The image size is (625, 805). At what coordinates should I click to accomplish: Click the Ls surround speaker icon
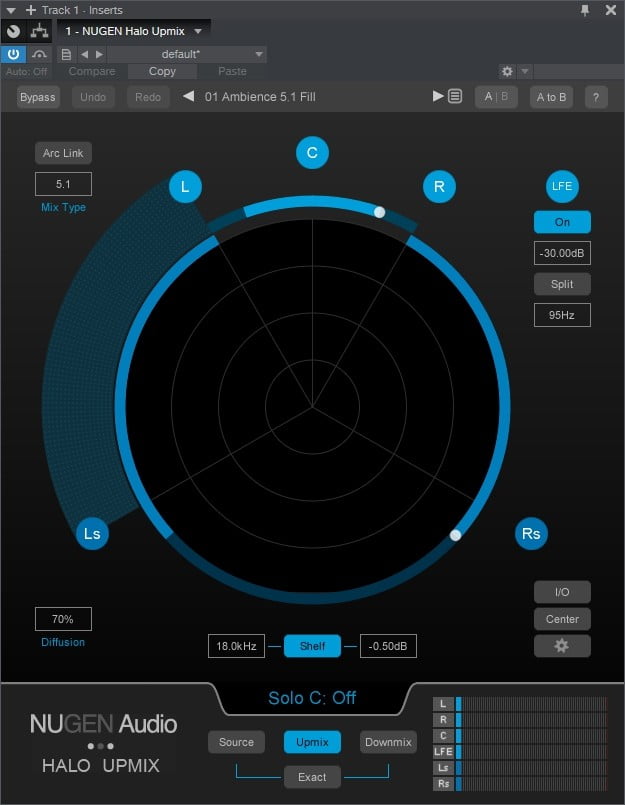[92, 533]
